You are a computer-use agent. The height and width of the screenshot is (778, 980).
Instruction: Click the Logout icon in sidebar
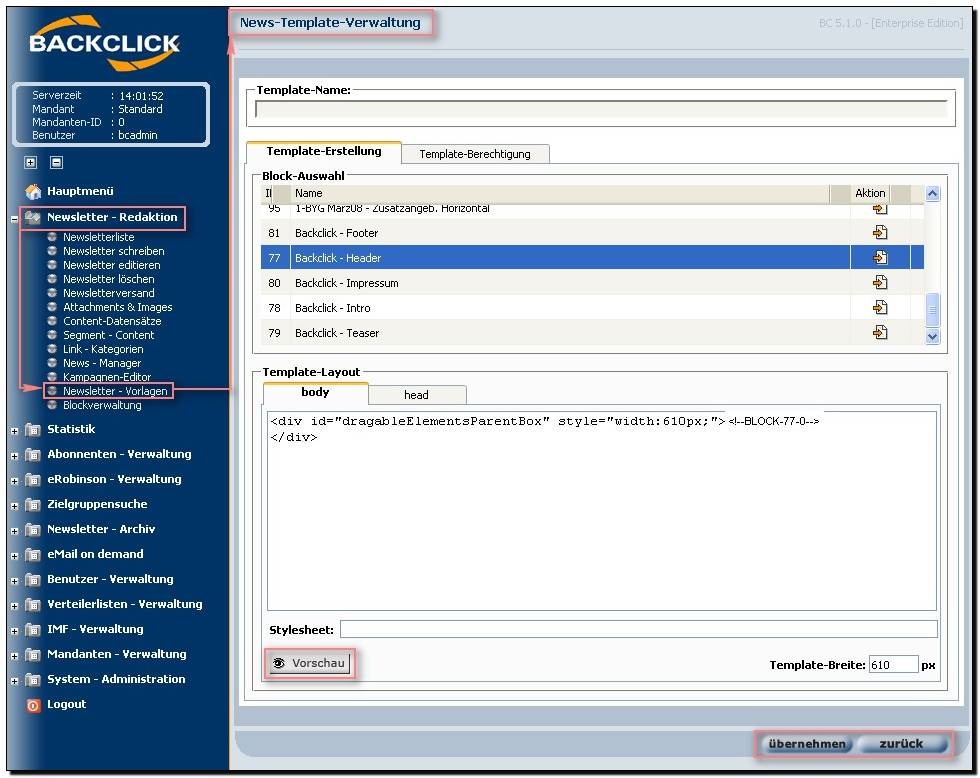click(33, 705)
